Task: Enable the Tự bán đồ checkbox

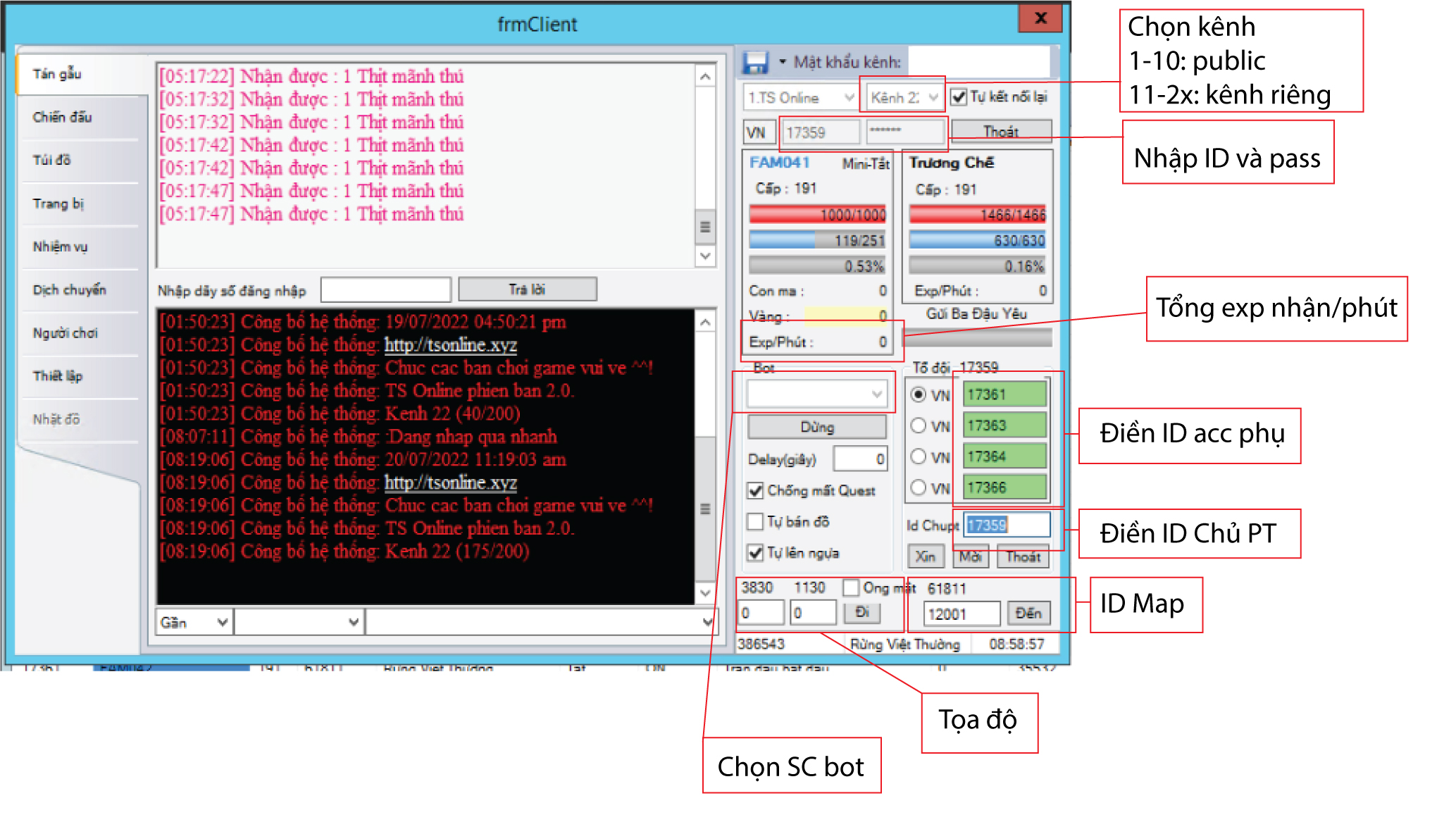Action: pyautogui.click(x=755, y=521)
